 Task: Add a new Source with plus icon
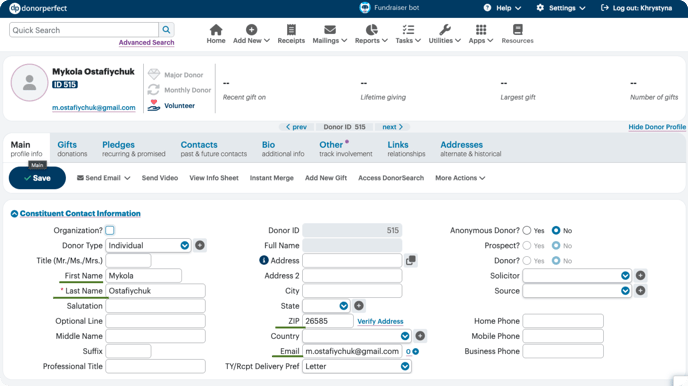click(641, 290)
